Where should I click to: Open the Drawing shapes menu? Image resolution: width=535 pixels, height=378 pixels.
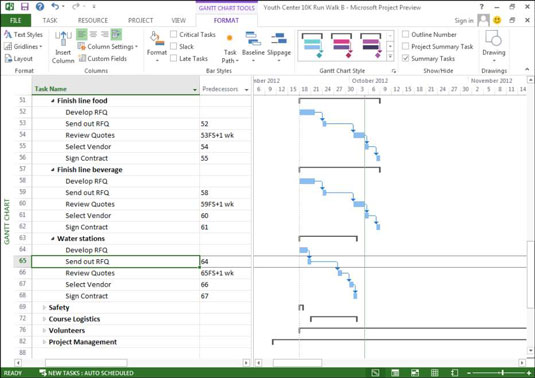(494, 47)
